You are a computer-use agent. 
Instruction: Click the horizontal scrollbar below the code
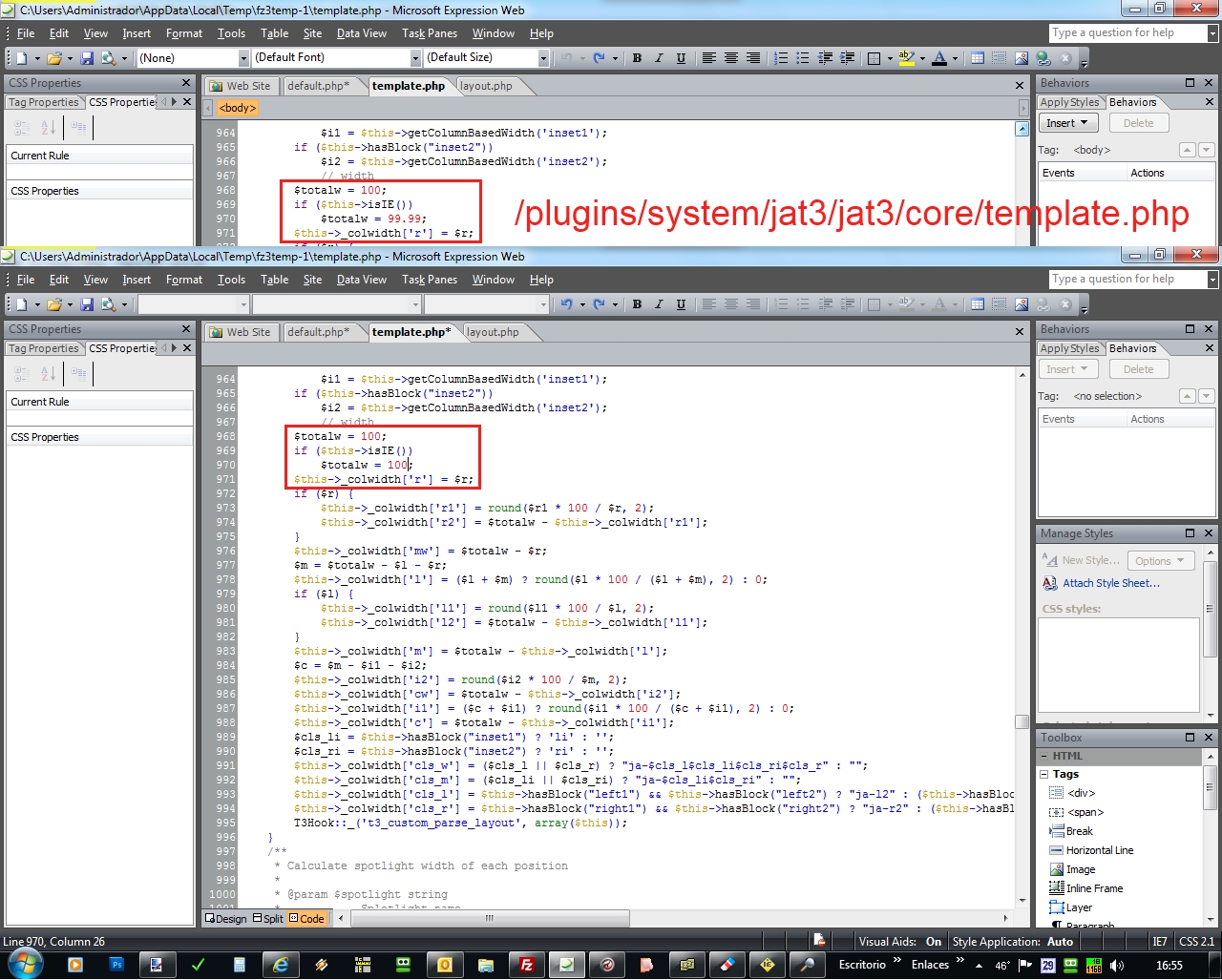click(x=489, y=918)
